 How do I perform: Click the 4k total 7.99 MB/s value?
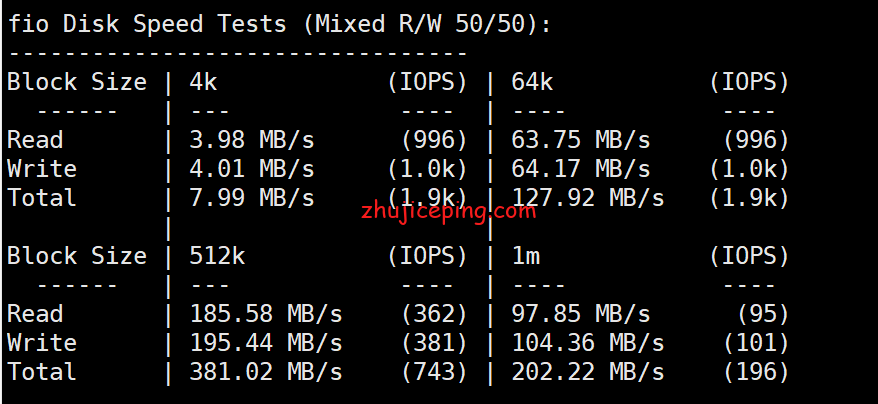point(252,198)
